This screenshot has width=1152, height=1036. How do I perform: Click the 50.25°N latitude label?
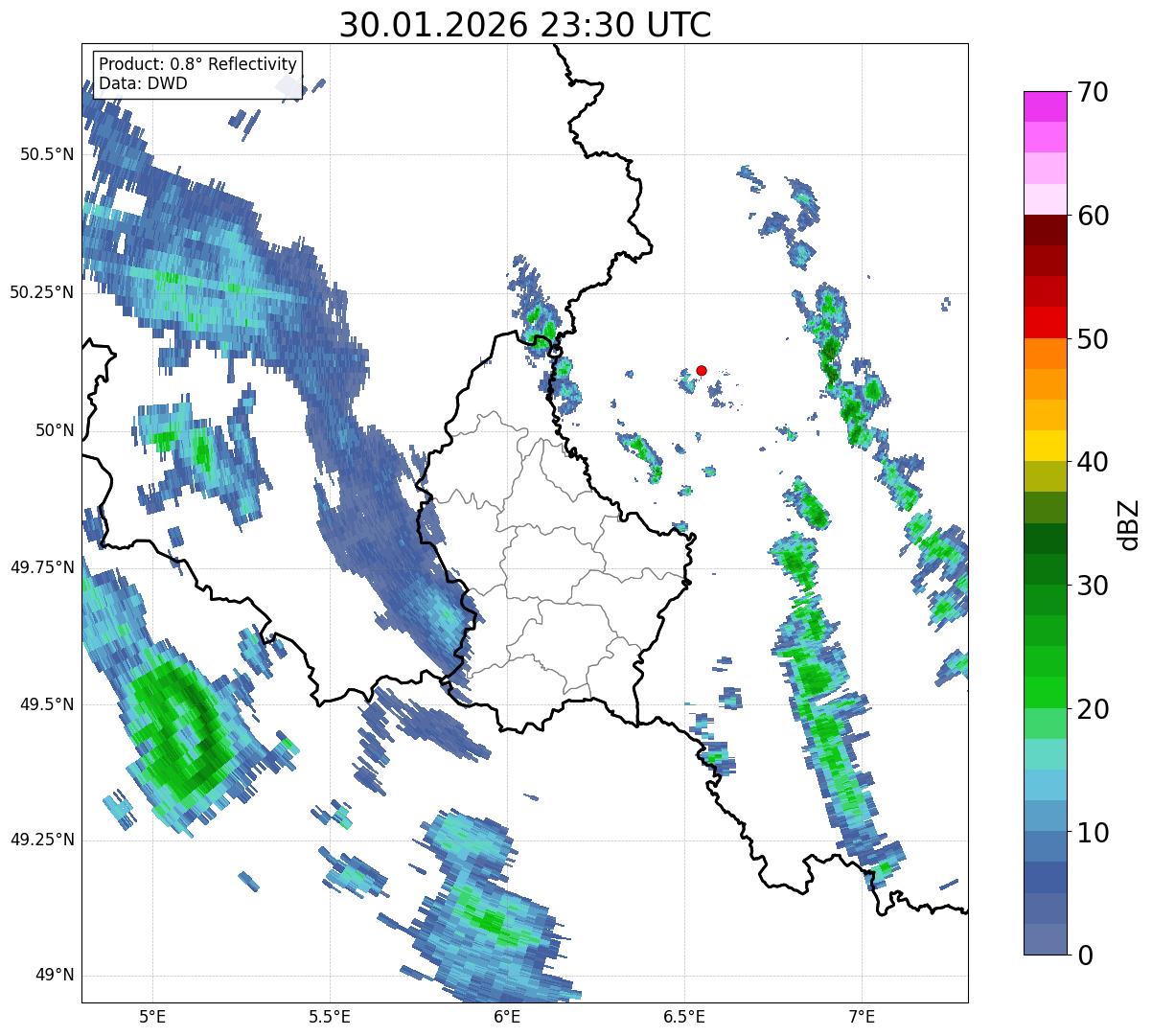pyautogui.click(x=42, y=292)
